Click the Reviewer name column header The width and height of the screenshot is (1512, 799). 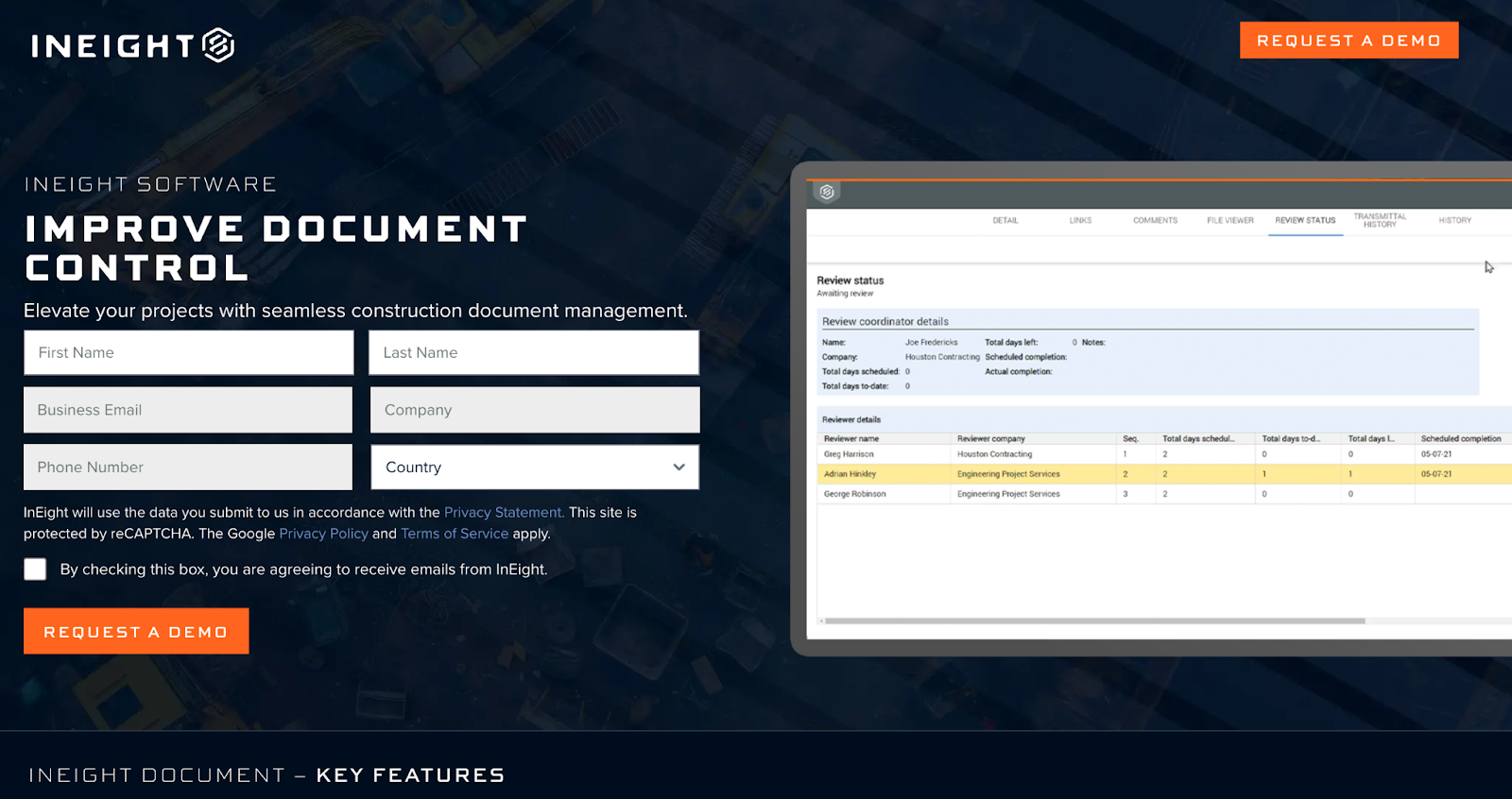[x=851, y=438]
